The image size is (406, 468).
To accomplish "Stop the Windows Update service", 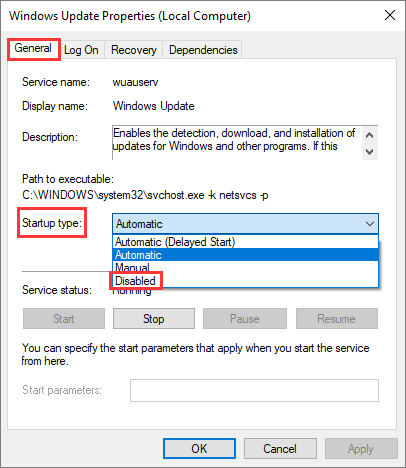I will tap(154, 319).
